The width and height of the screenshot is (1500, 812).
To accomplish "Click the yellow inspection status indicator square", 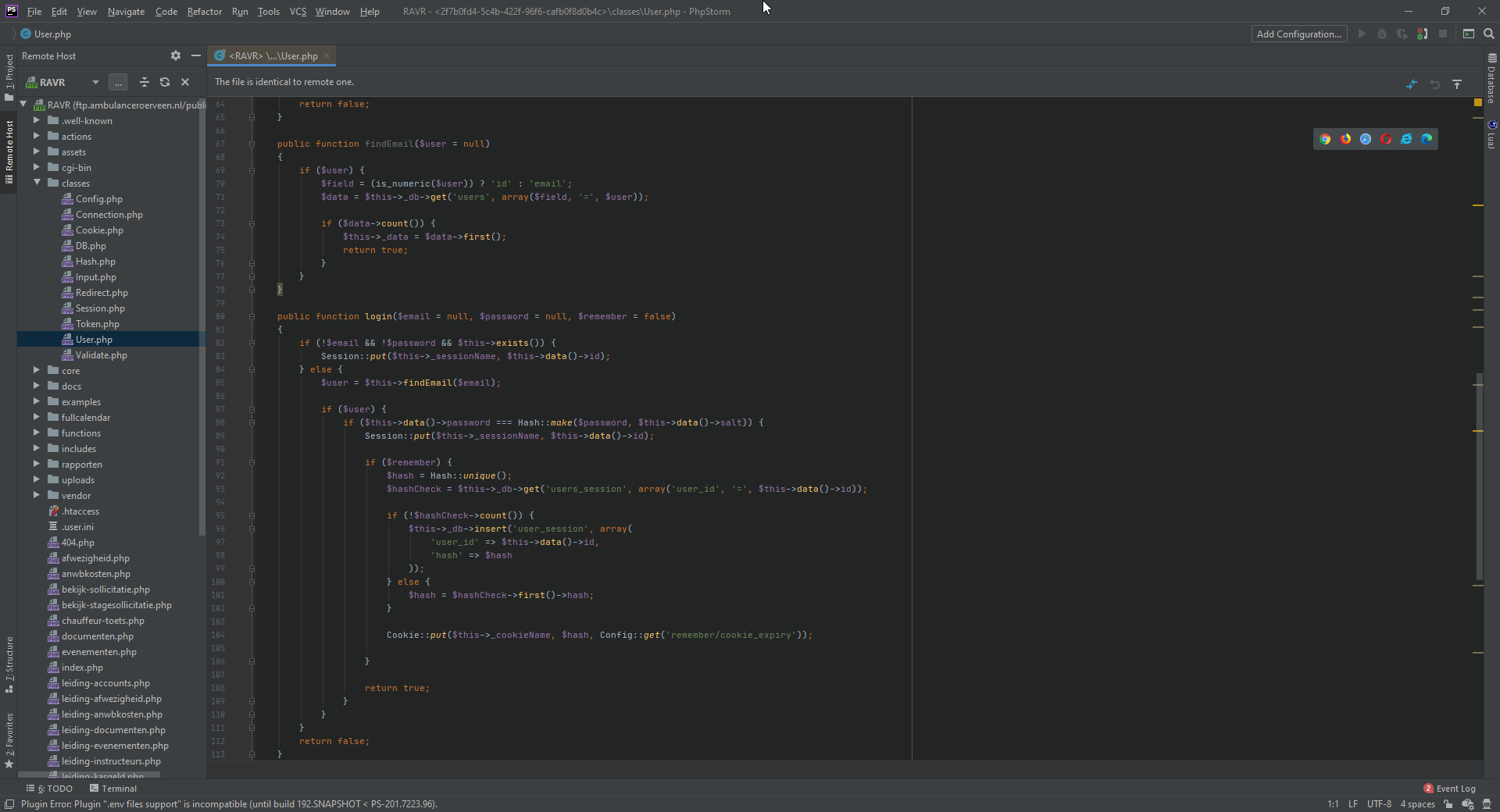I will [x=1477, y=102].
